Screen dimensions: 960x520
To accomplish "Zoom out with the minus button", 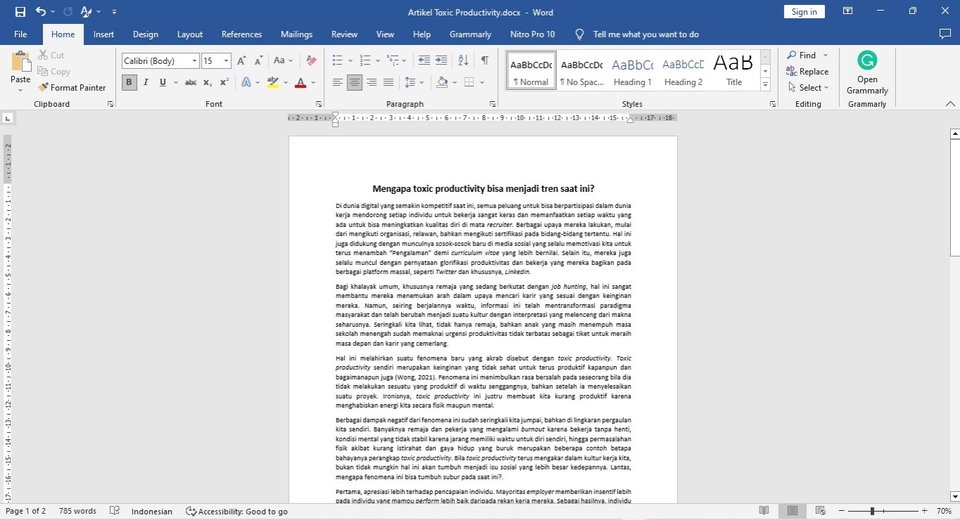I will coord(842,511).
